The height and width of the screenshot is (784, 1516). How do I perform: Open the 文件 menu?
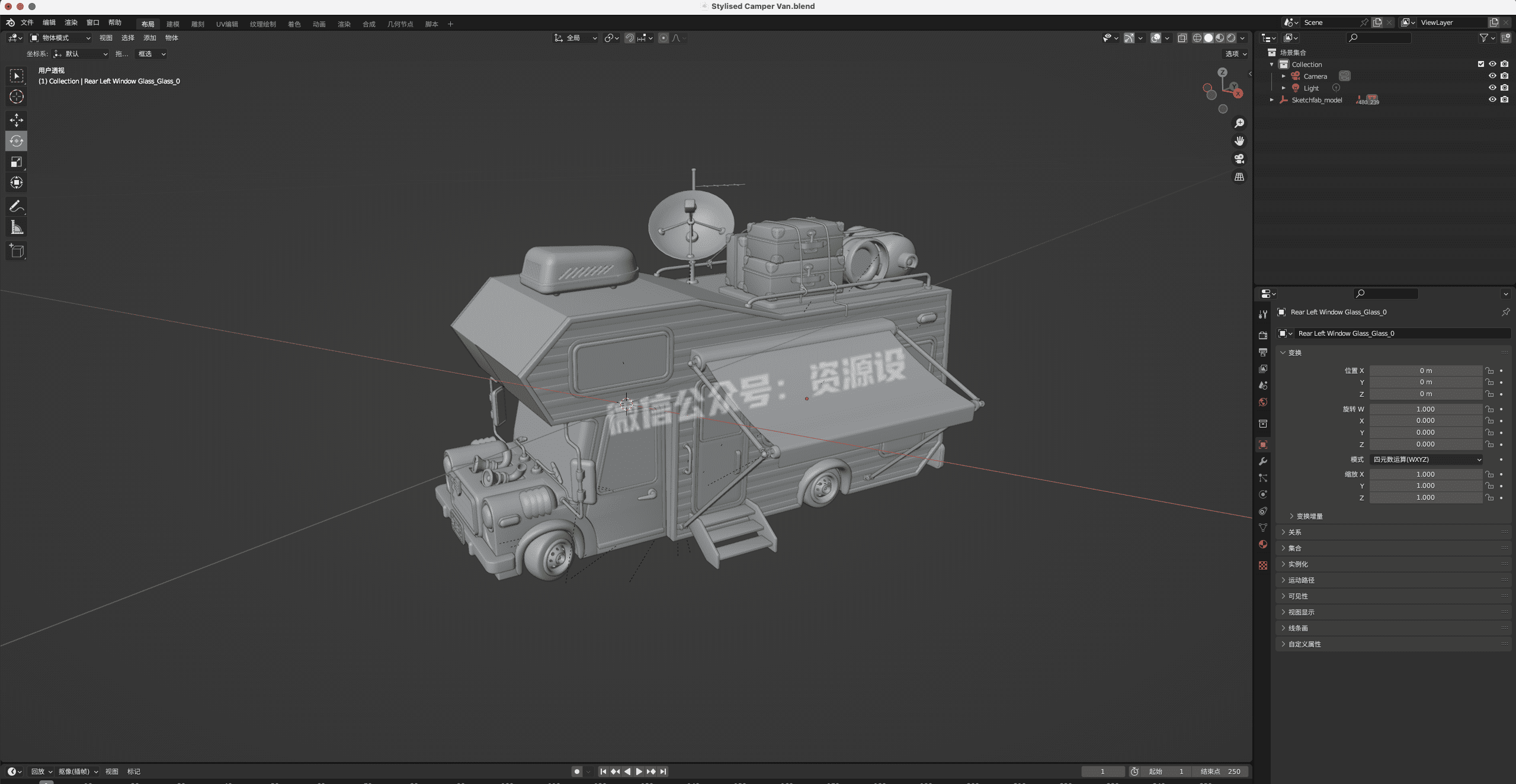point(27,23)
